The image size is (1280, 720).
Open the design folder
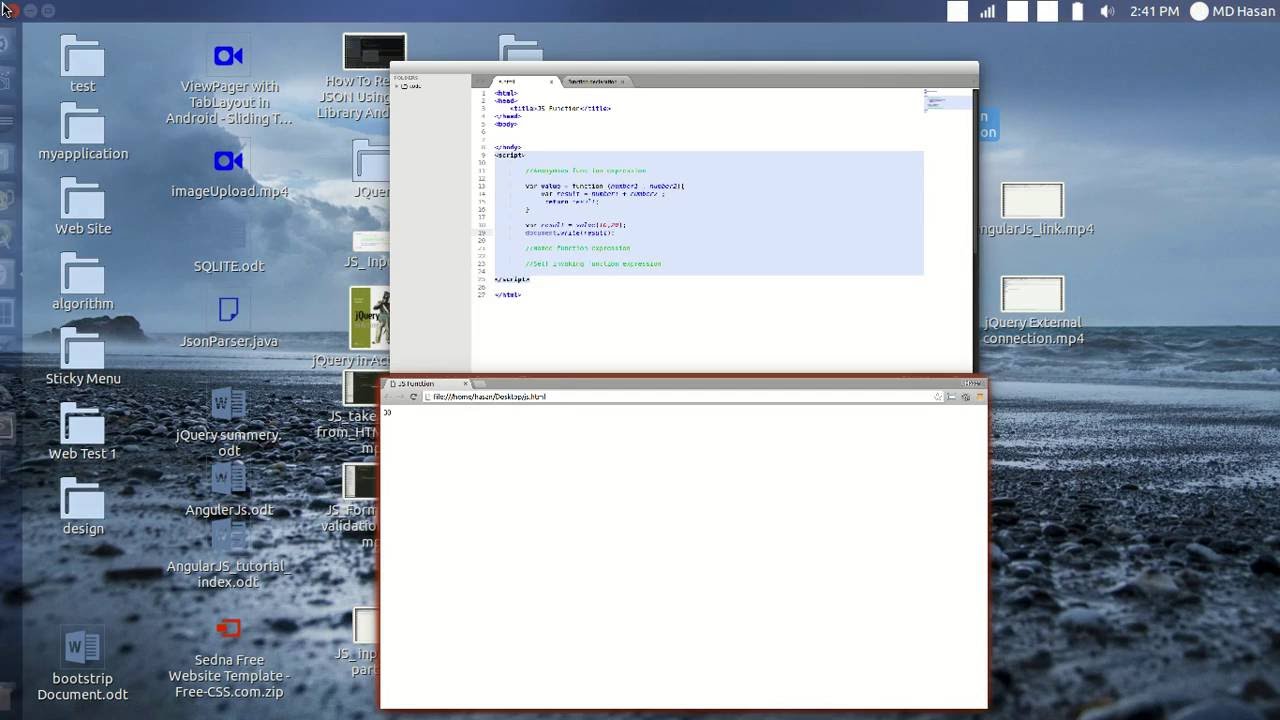(82, 498)
